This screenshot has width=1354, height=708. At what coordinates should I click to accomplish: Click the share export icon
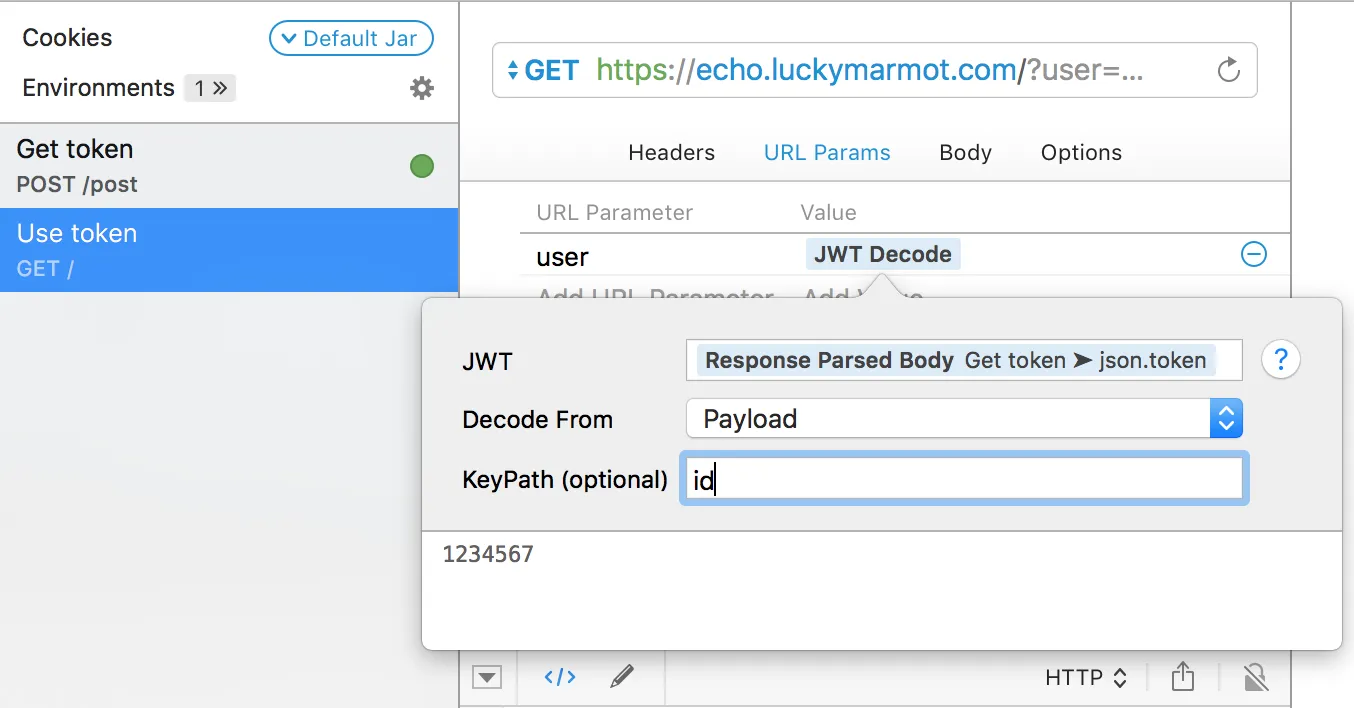pyautogui.click(x=1182, y=677)
